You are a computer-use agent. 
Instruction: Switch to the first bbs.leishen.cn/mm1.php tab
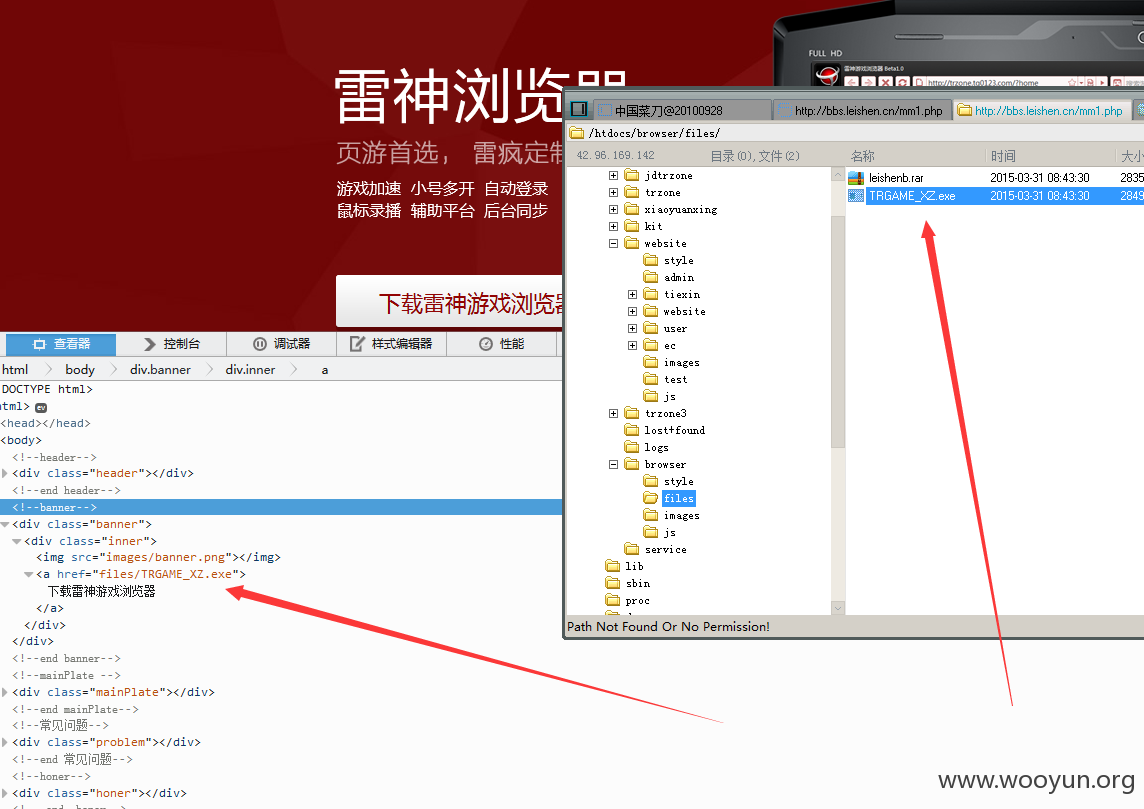click(x=861, y=110)
